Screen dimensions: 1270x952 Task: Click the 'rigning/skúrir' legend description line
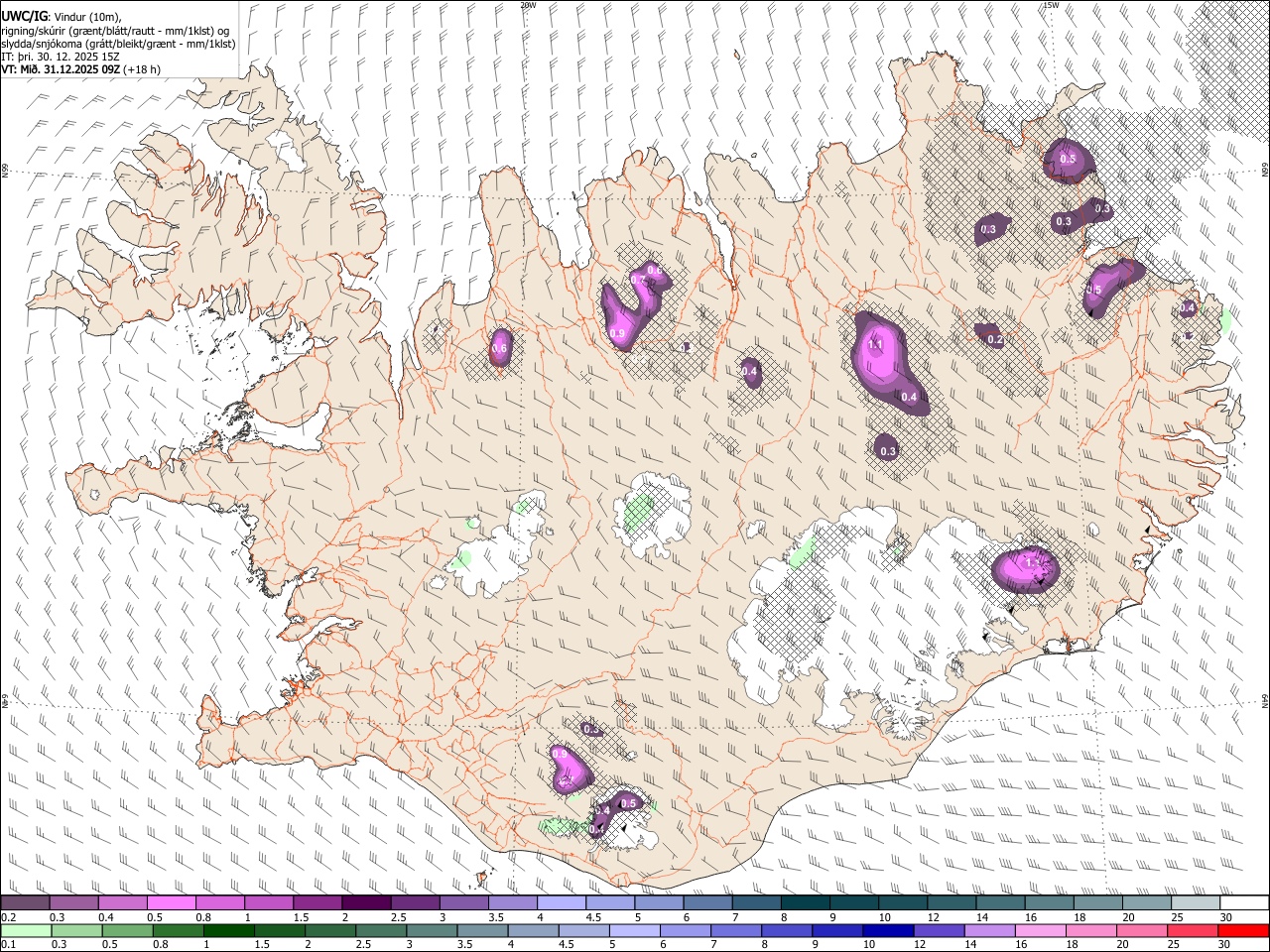point(115,31)
